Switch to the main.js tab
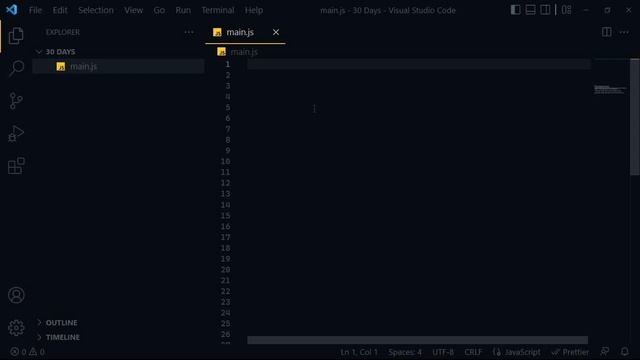The height and width of the screenshot is (360, 640). click(245, 32)
